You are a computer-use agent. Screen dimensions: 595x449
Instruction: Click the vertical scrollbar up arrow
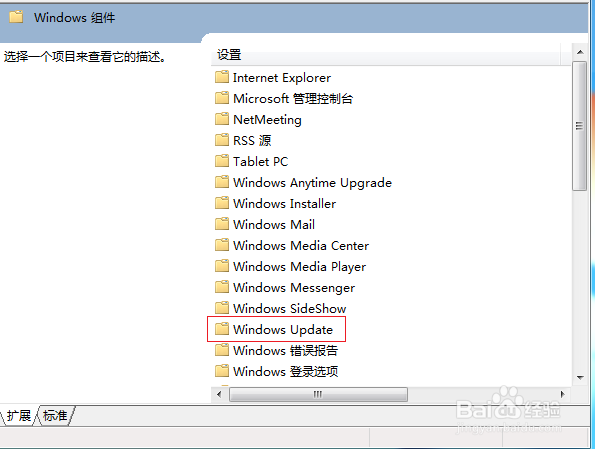click(x=580, y=52)
